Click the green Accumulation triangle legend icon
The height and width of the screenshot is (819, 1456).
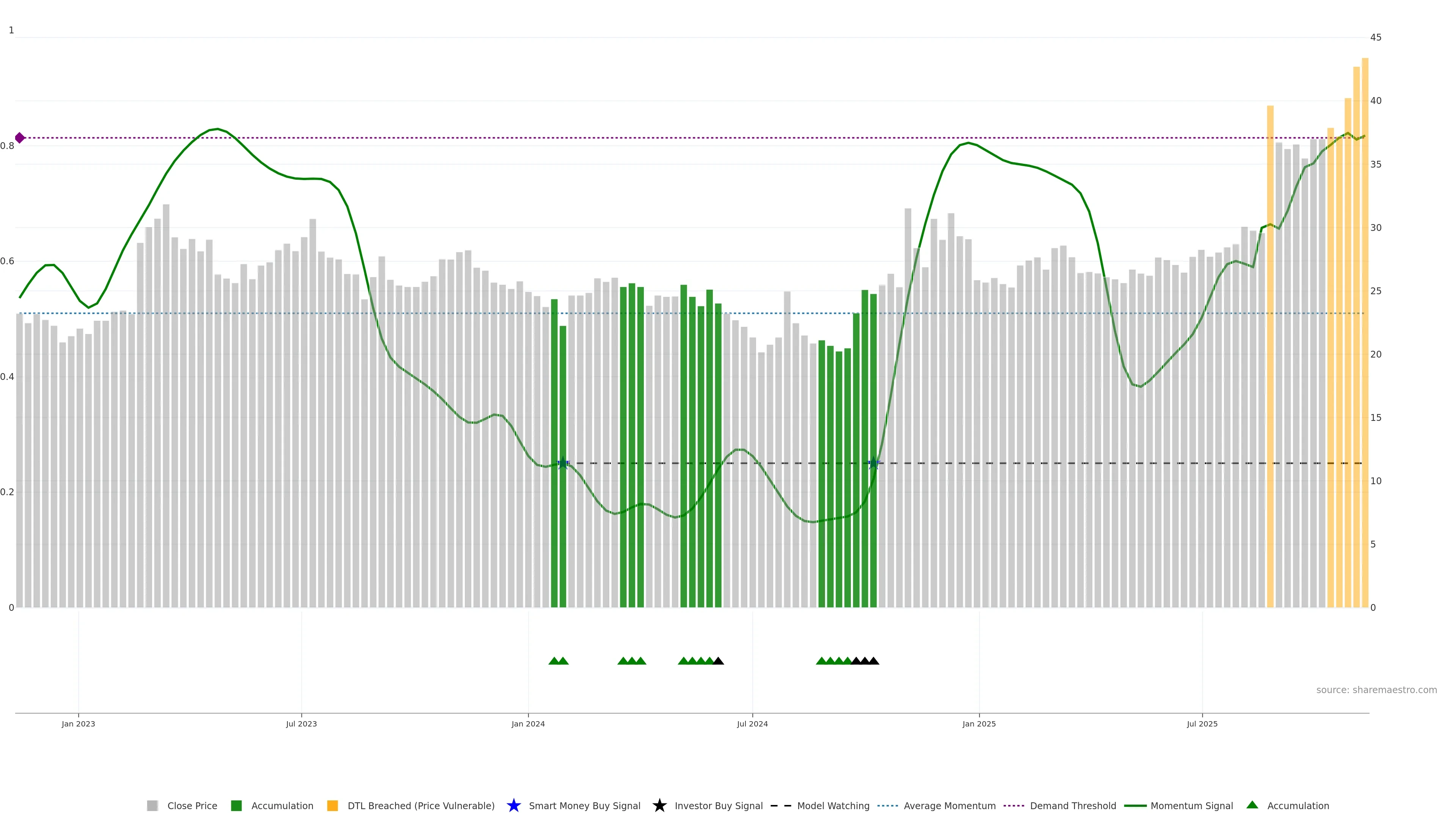[x=1252, y=805]
